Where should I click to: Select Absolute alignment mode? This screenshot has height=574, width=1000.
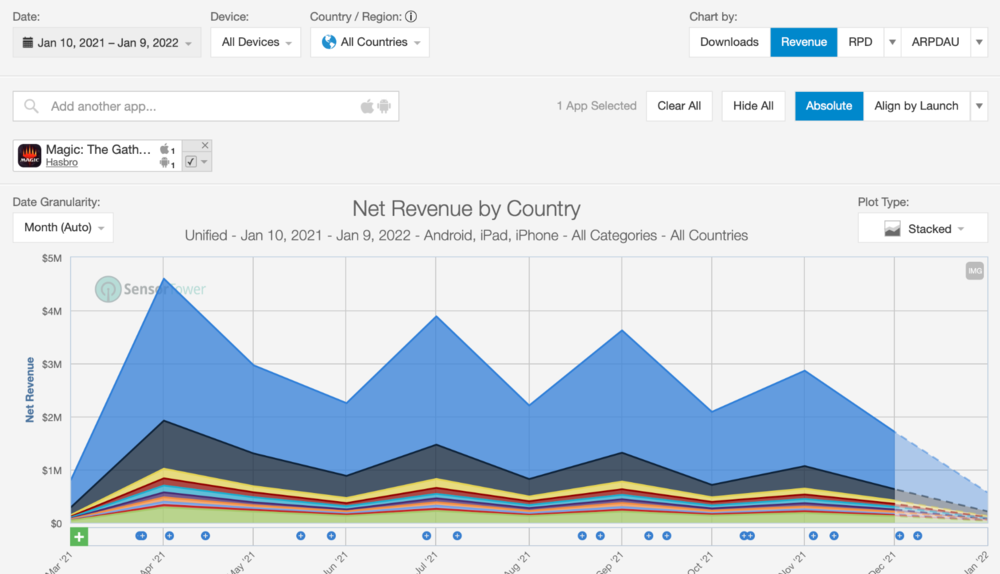tap(829, 106)
